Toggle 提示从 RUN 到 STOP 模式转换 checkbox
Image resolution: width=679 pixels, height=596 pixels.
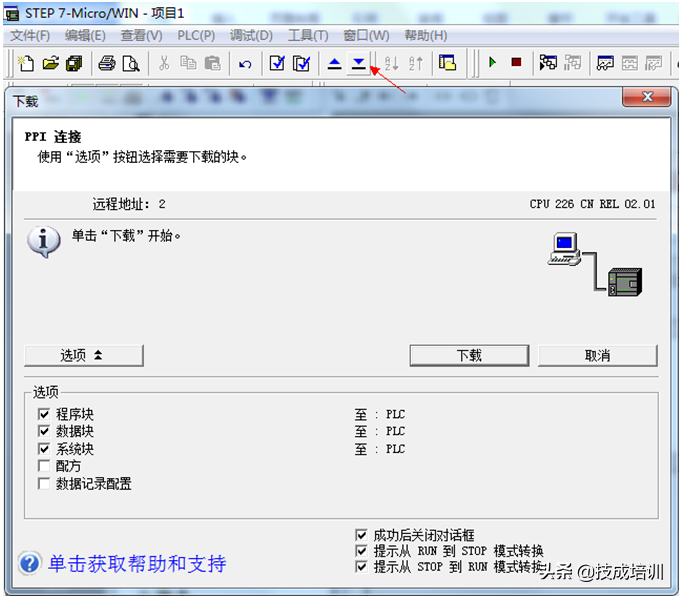[x=361, y=551]
